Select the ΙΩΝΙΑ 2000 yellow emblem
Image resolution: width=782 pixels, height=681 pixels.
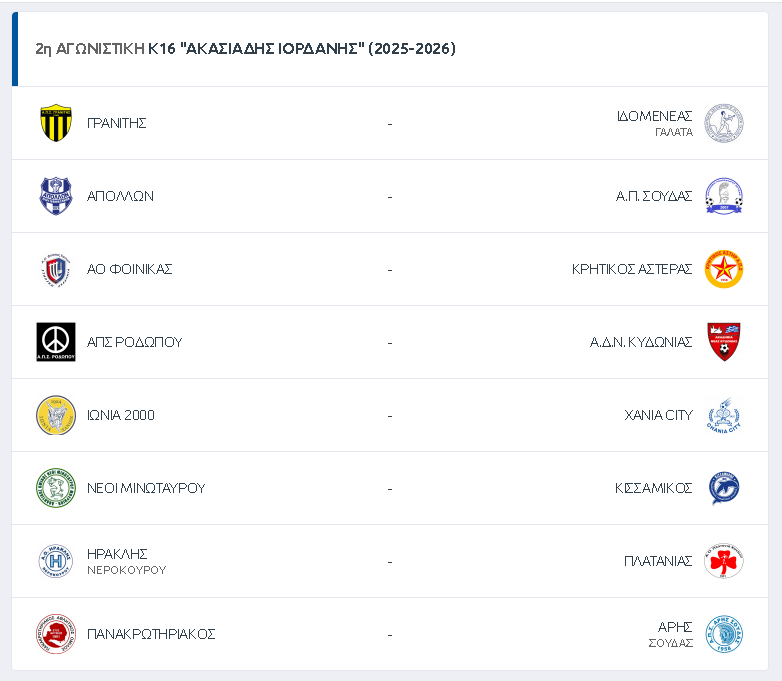click(x=56, y=415)
